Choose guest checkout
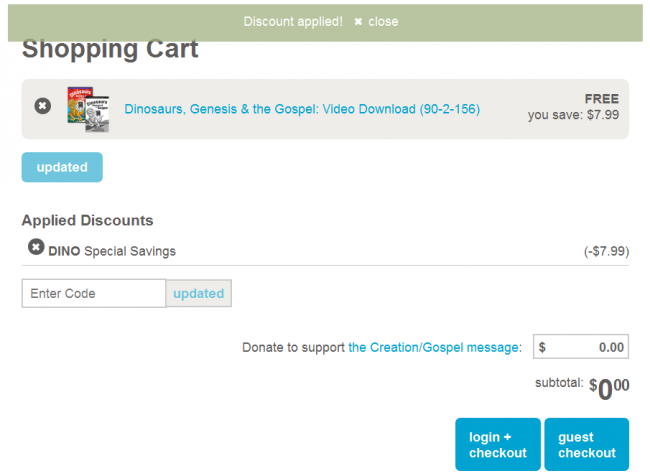This screenshot has height=476, width=650. pos(586,445)
